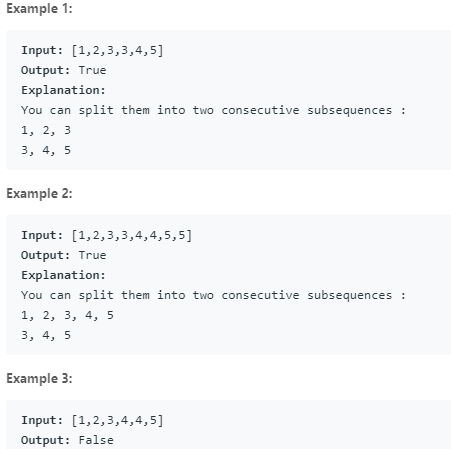This screenshot has height=449, width=451.
Task: Click the input array [1,2,3,4,4,5]
Action: (117, 420)
